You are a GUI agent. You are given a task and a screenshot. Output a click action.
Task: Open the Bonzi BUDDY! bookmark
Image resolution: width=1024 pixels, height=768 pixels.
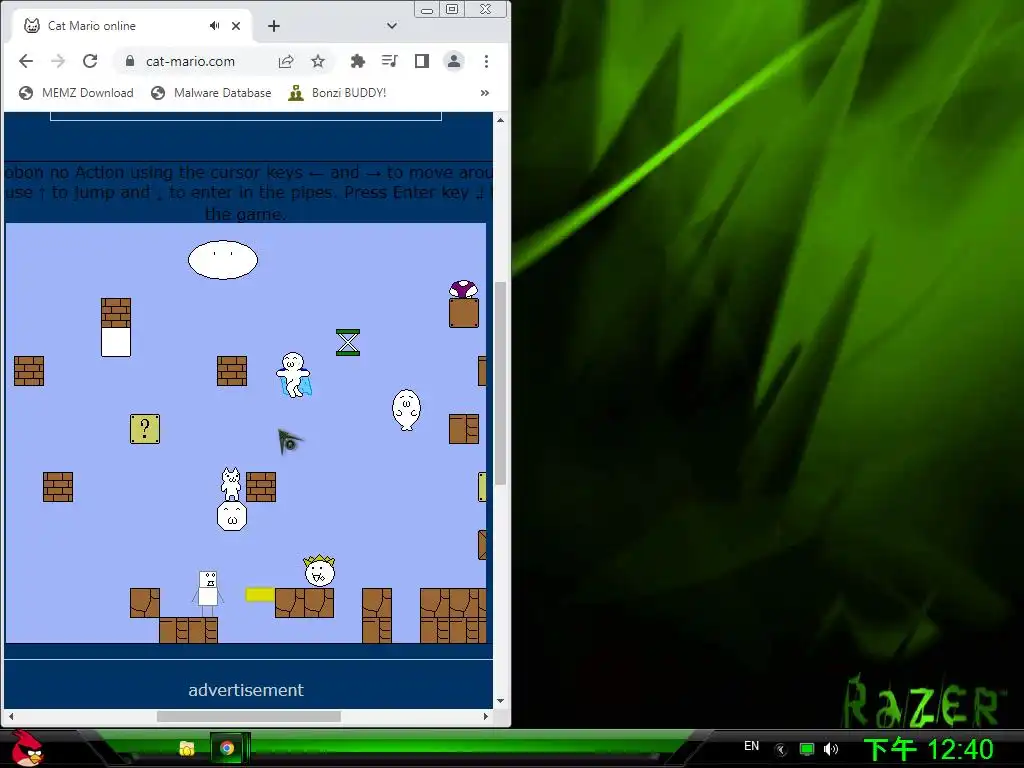(x=338, y=93)
